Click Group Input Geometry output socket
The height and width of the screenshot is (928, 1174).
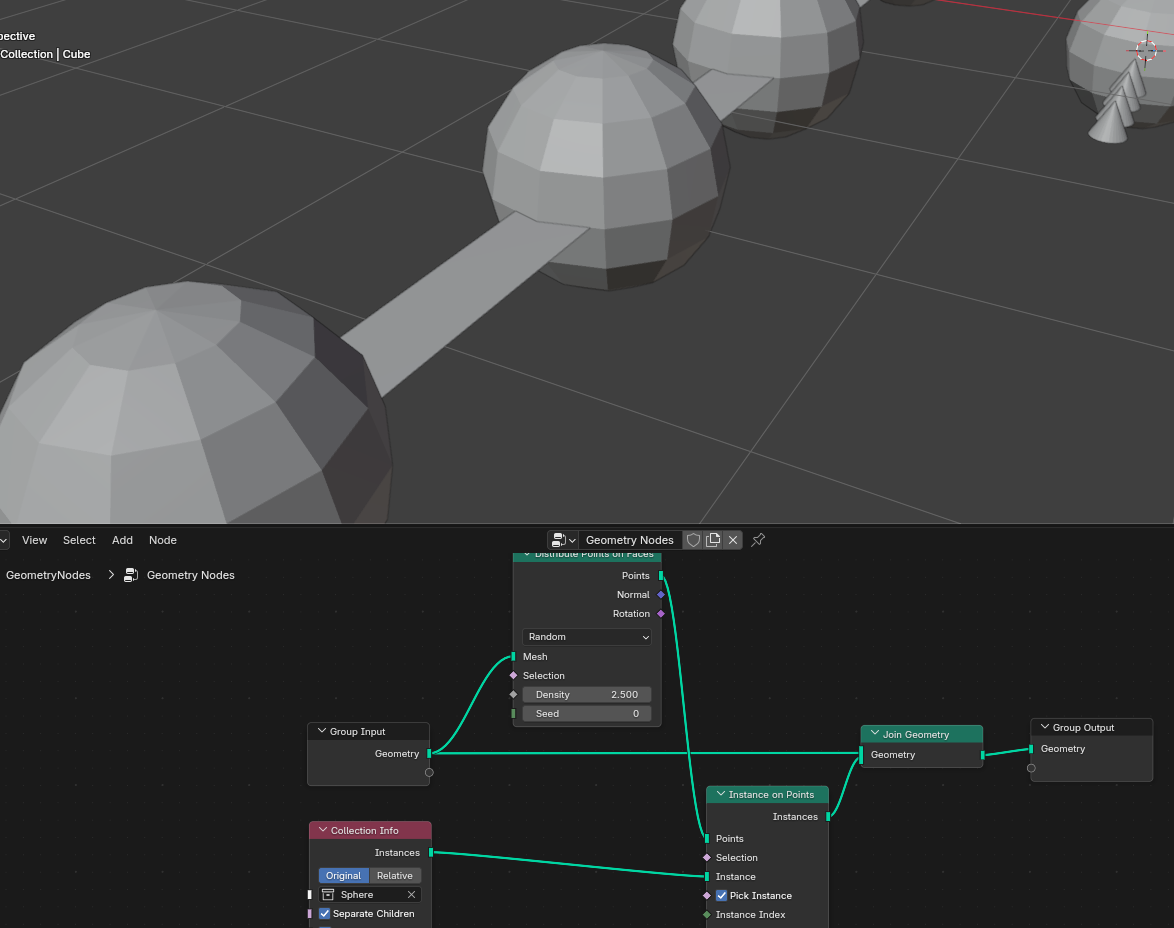(x=429, y=753)
